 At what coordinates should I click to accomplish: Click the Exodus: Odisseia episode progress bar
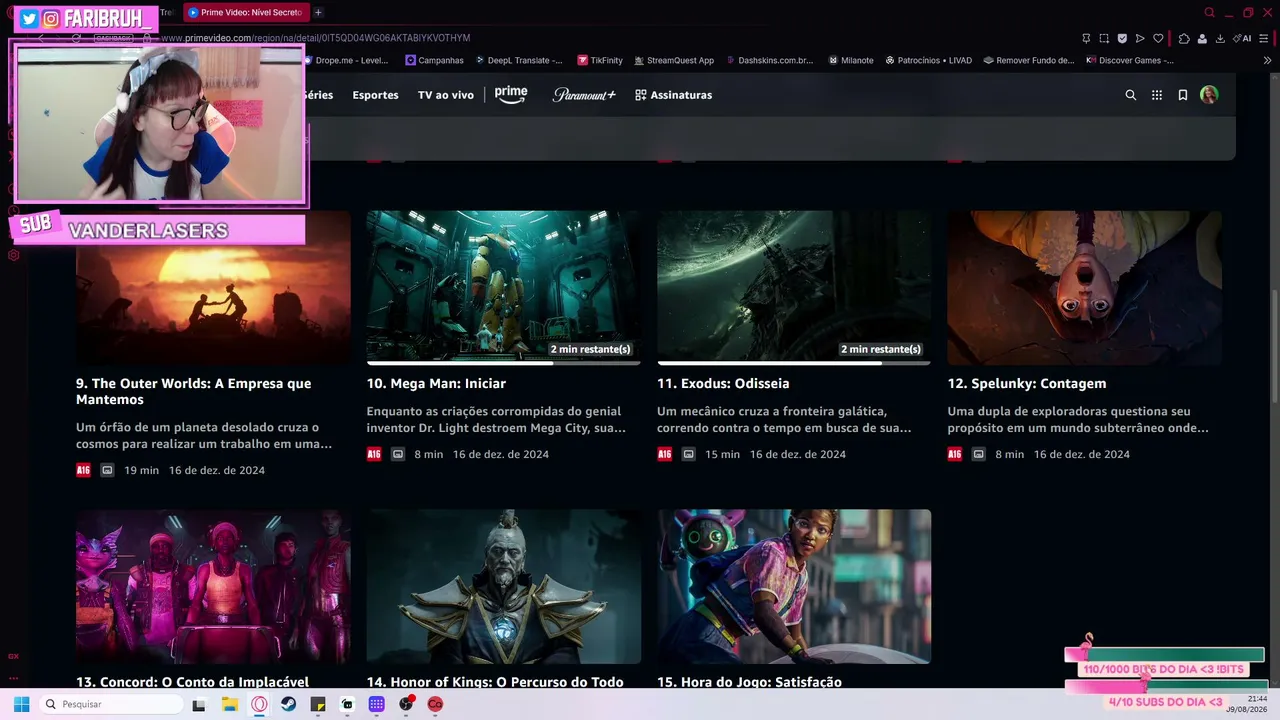pos(794,363)
